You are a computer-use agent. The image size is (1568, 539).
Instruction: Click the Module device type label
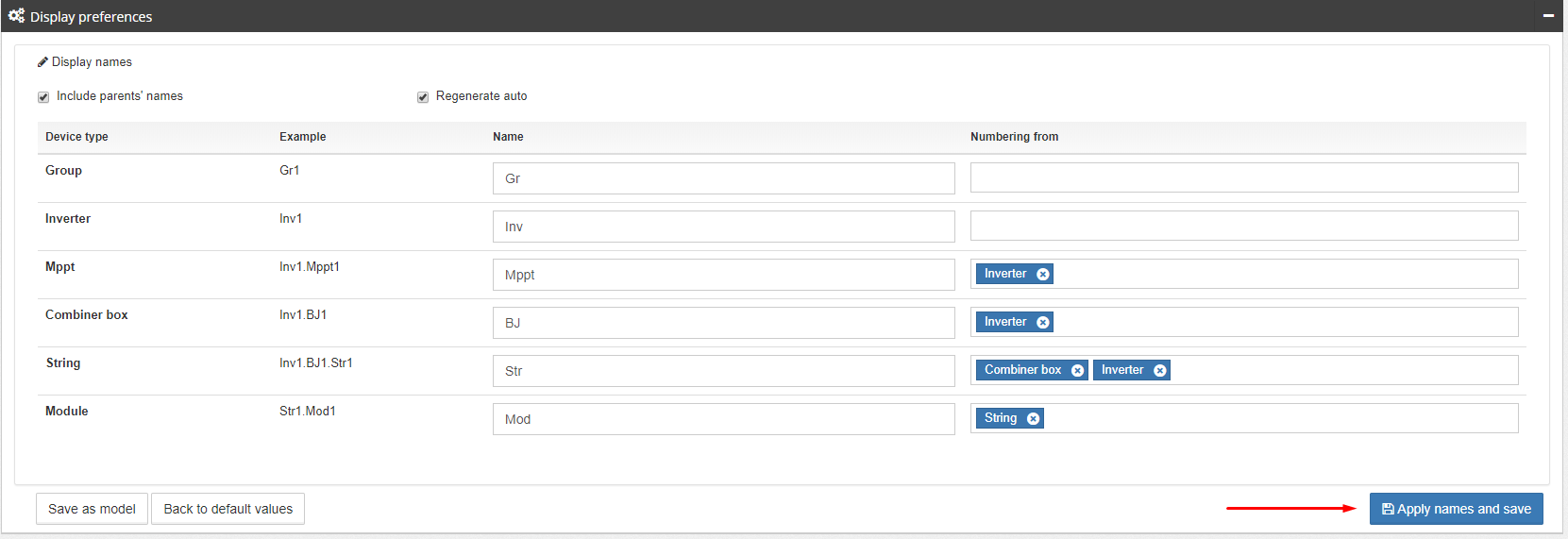66,412
